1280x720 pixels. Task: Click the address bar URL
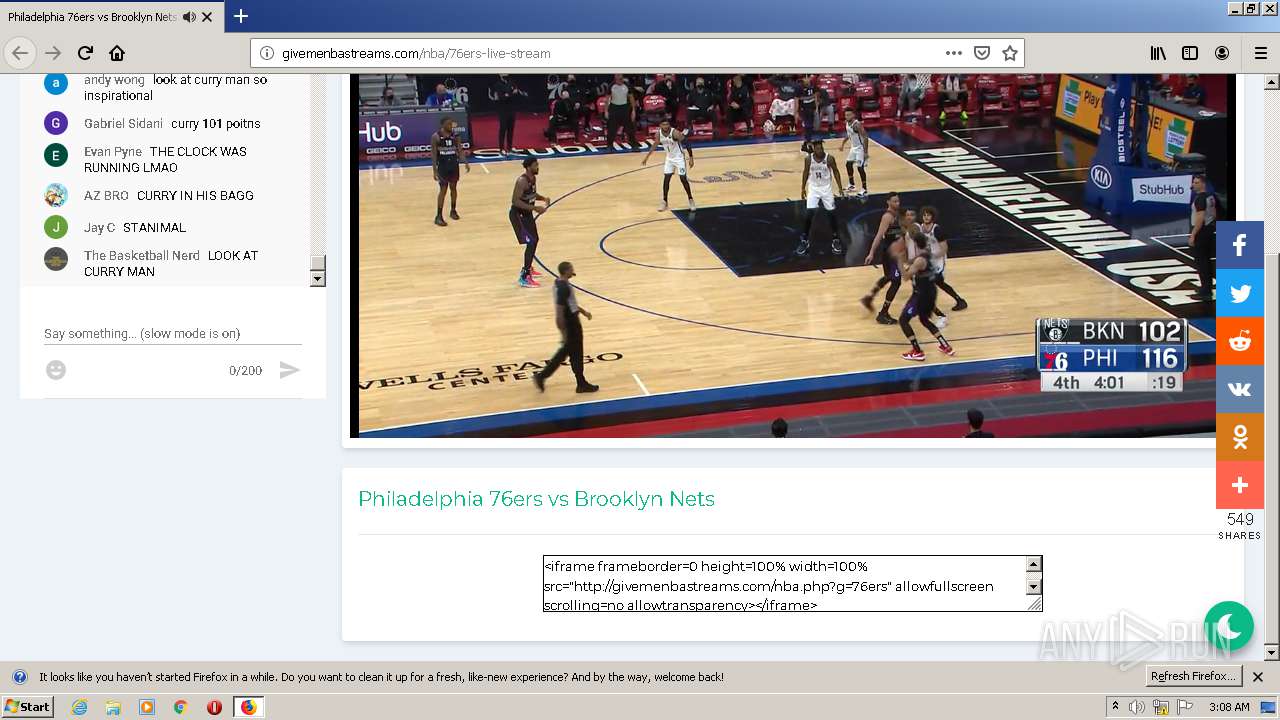[x=416, y=53]
